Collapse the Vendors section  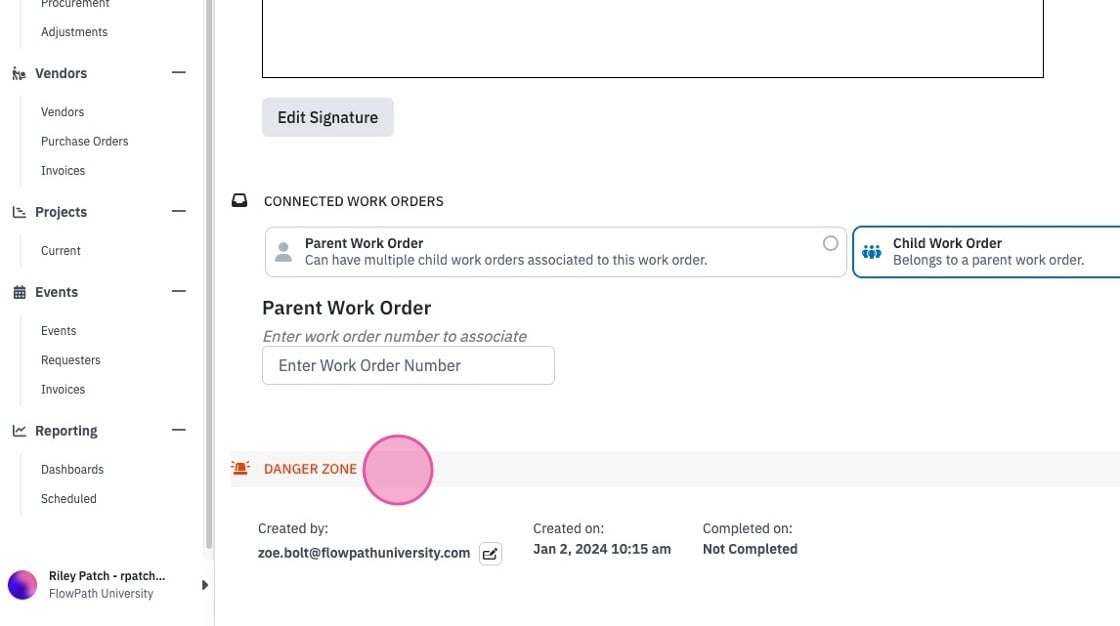coord(179,73)
